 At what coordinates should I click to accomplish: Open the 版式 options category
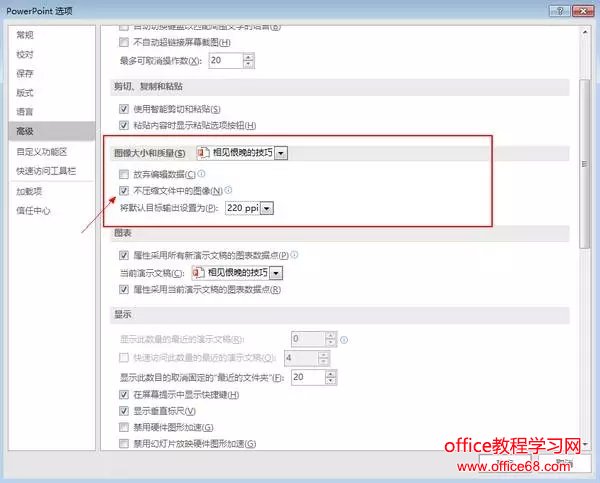pyautogui.click(x=25, y=93)
